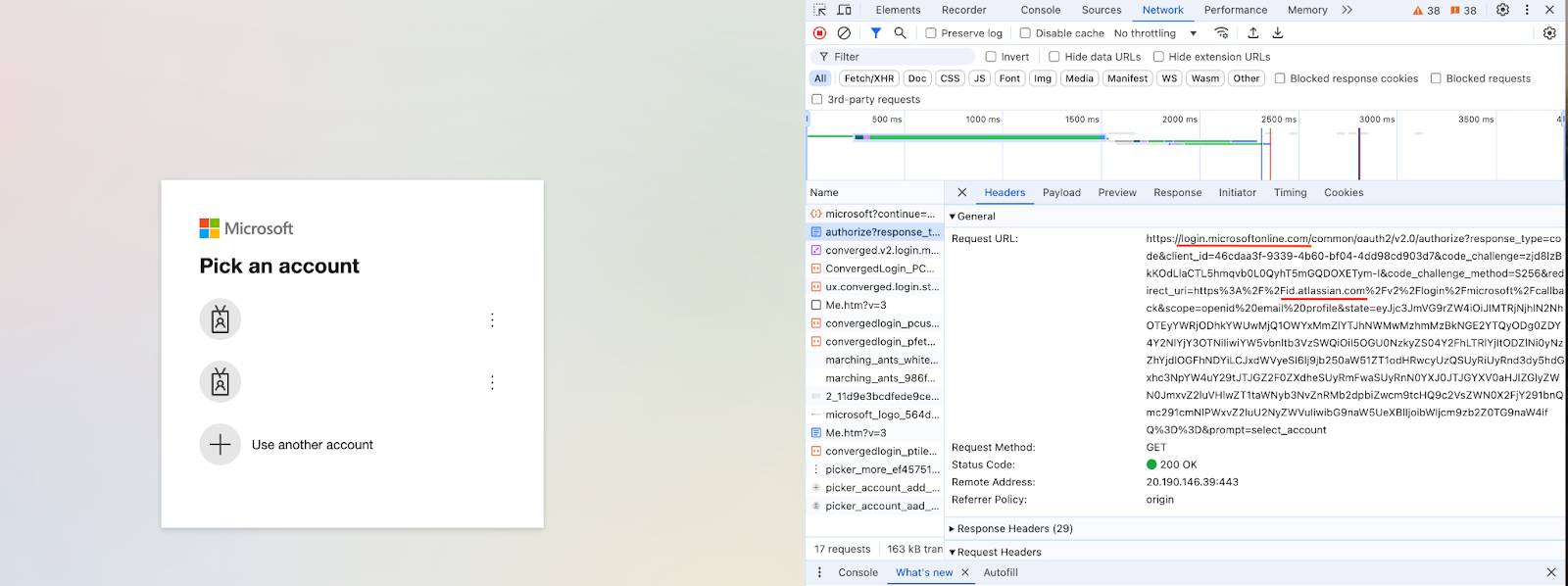Select microsoft_logo_564d... request row

point(875,415)
